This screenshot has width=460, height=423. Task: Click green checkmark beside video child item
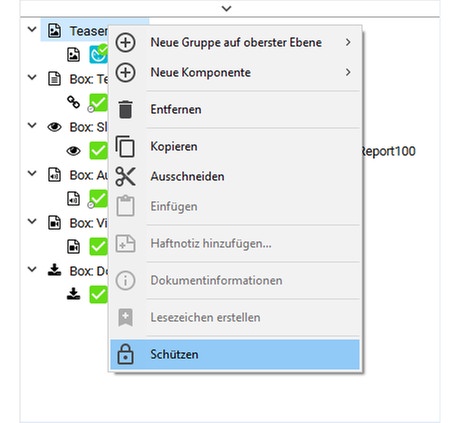point(98,247)
